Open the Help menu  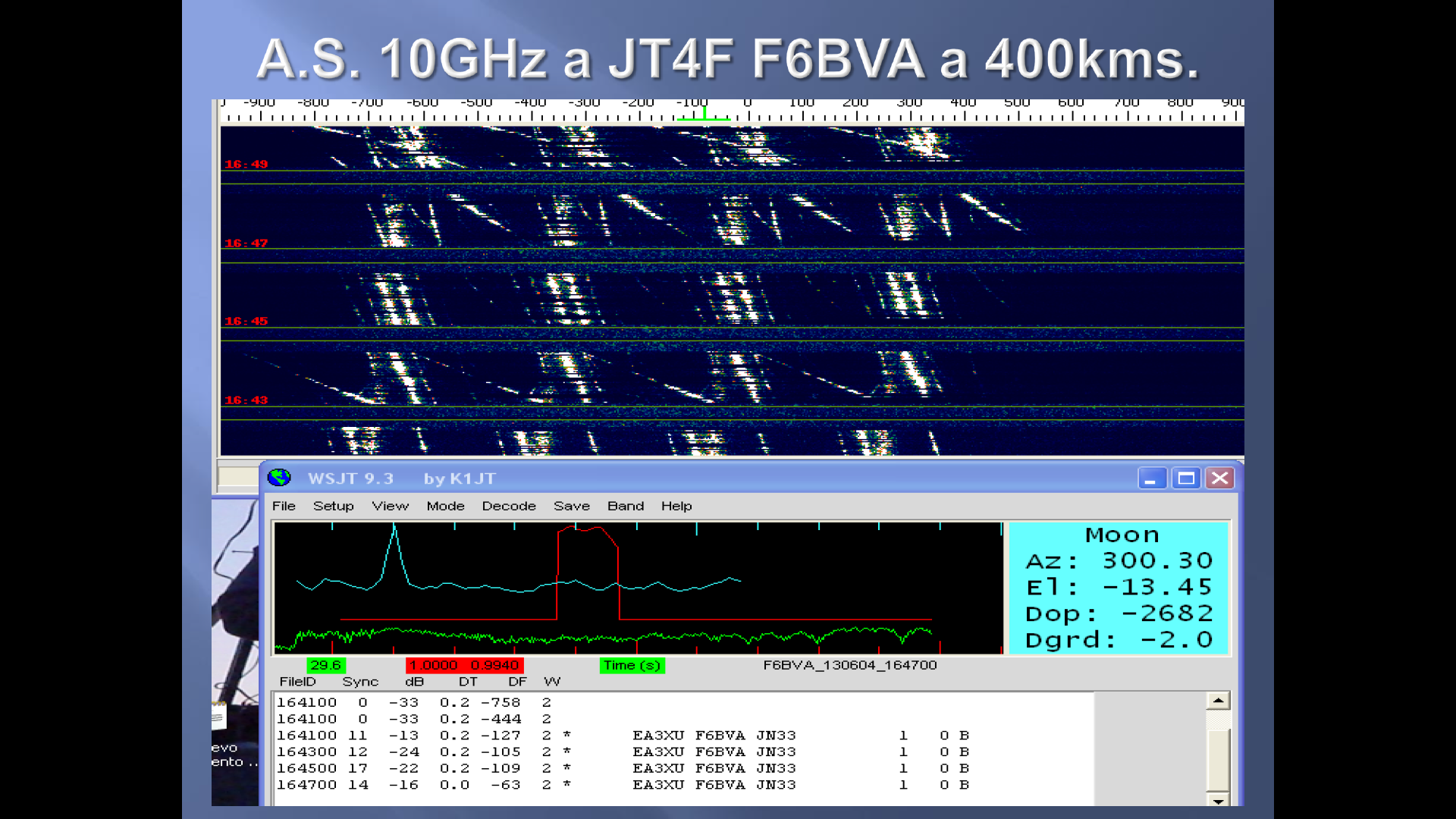pyautogui.click(x=676, y=506)
